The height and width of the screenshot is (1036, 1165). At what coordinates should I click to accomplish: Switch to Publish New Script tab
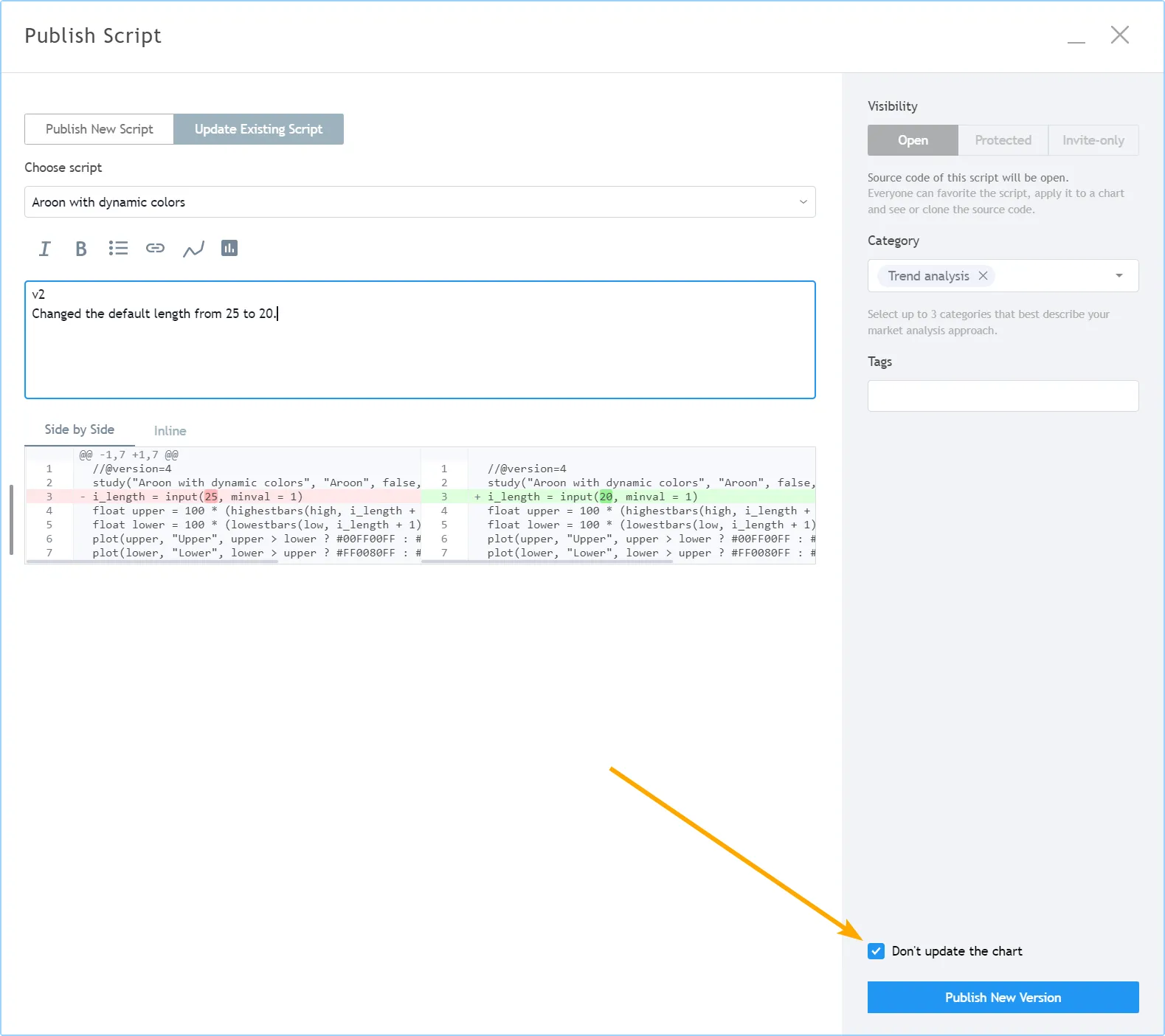(100, 129)
